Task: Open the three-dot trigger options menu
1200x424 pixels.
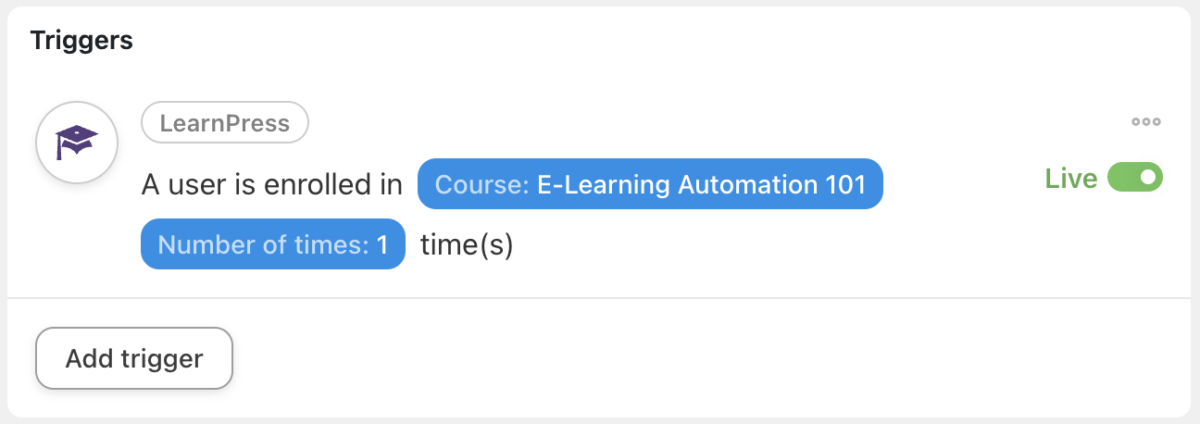Action: tap(1146, 122)
